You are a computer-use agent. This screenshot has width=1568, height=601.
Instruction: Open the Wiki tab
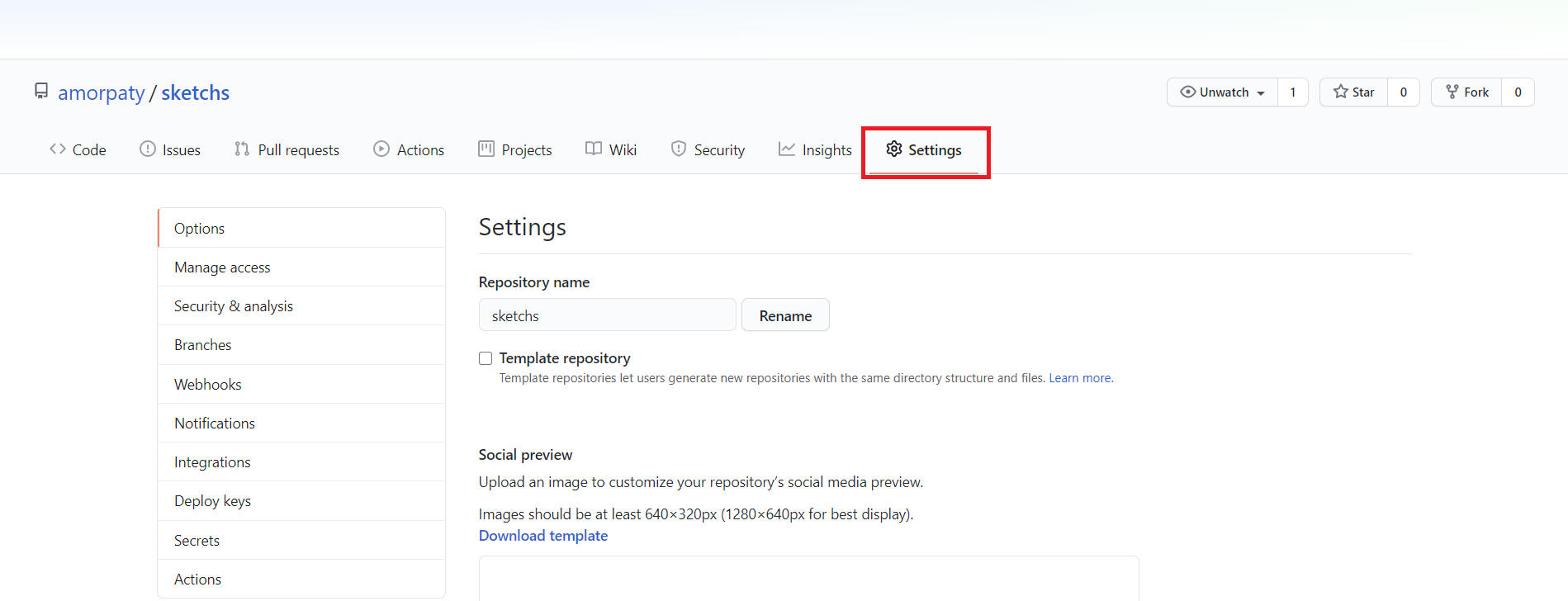(611, 149)
